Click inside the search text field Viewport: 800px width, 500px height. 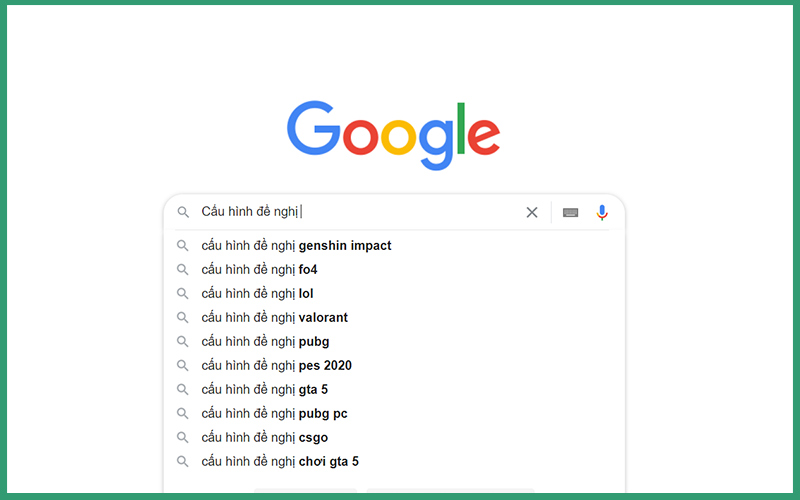coord(400,212)
